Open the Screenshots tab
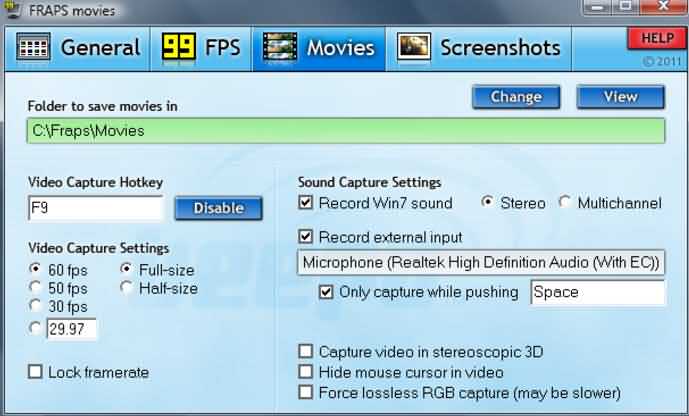Screen dimensions: 689x416 479,48
